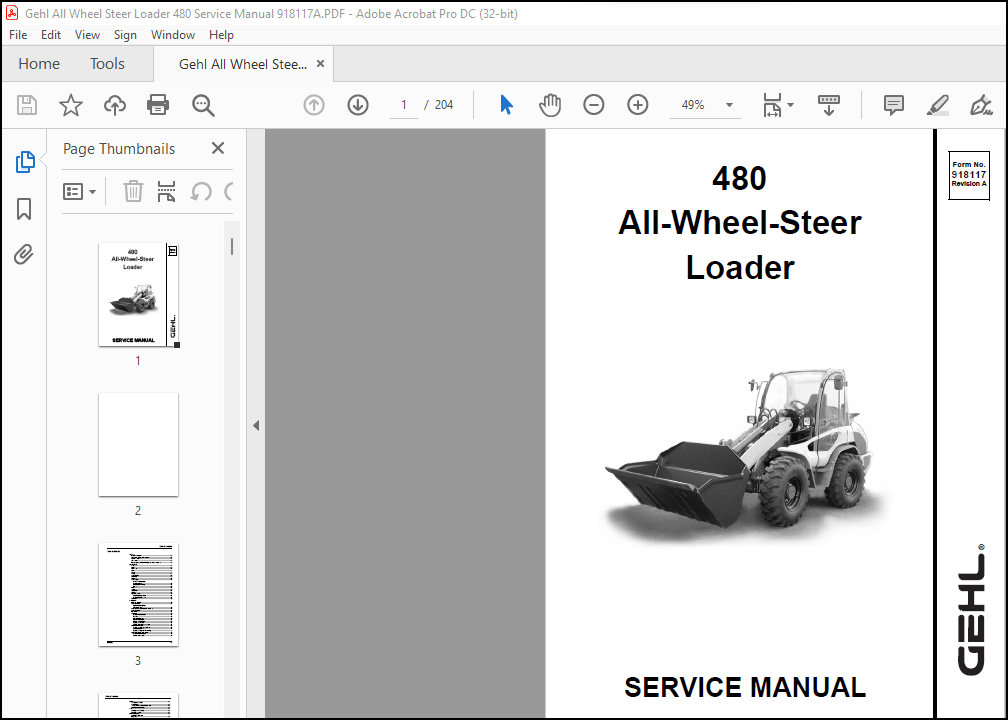Click the cloud upload icon

114,105
